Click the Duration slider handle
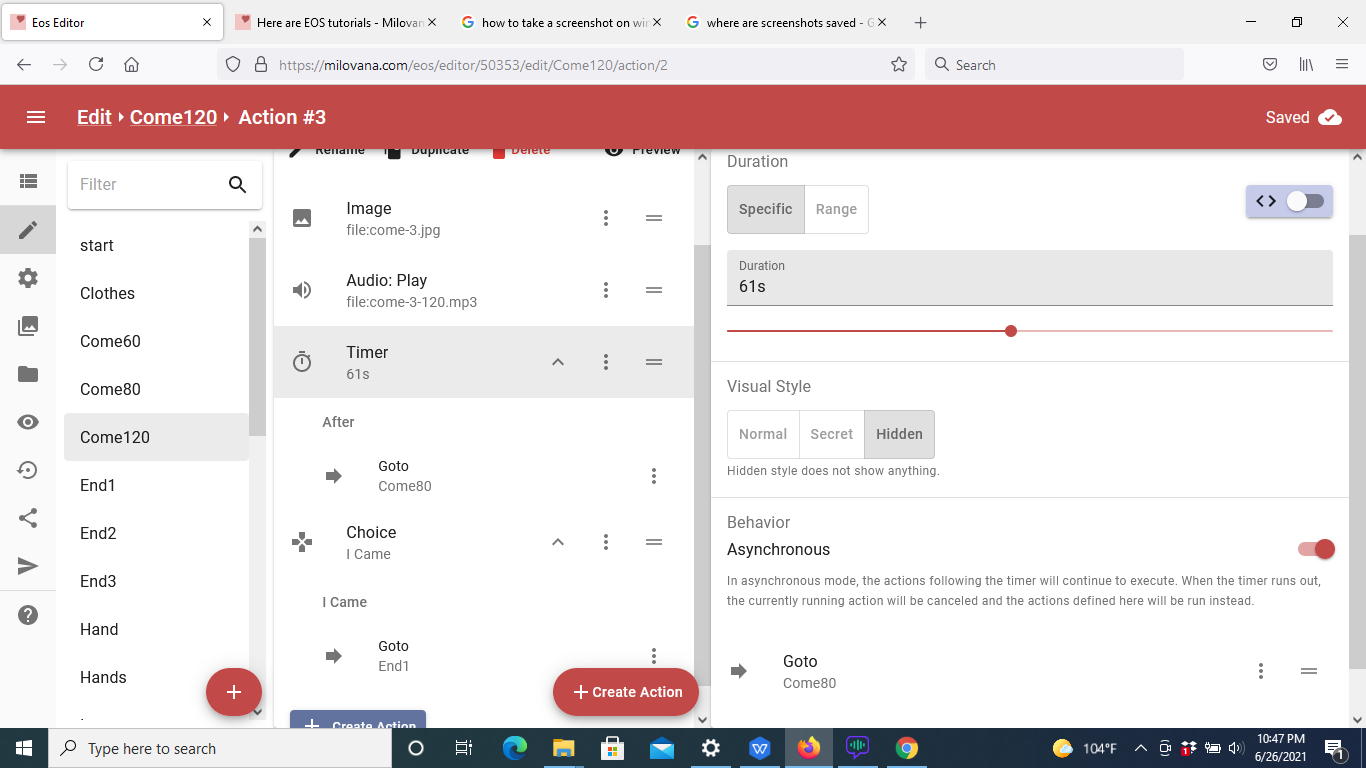1366x768 pixels. pos(1011,331)
